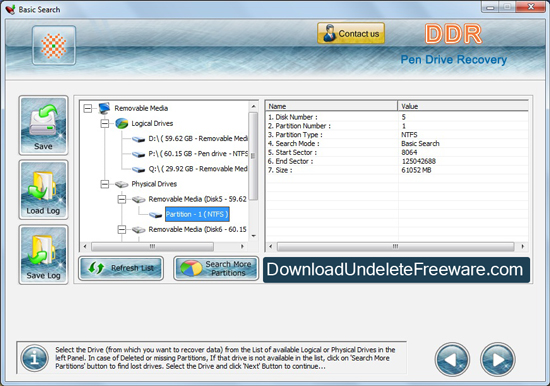Viewport: 550px width, 386px height.
Task: Select drive Q:\ 29.92 GB entry
Action: click(x=198, y=169)
